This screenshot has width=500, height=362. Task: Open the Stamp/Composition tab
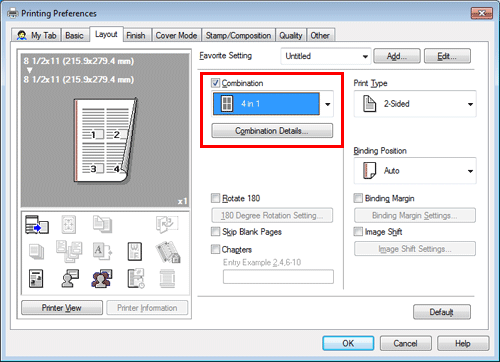pyautogui.click(x=238, y=35)
